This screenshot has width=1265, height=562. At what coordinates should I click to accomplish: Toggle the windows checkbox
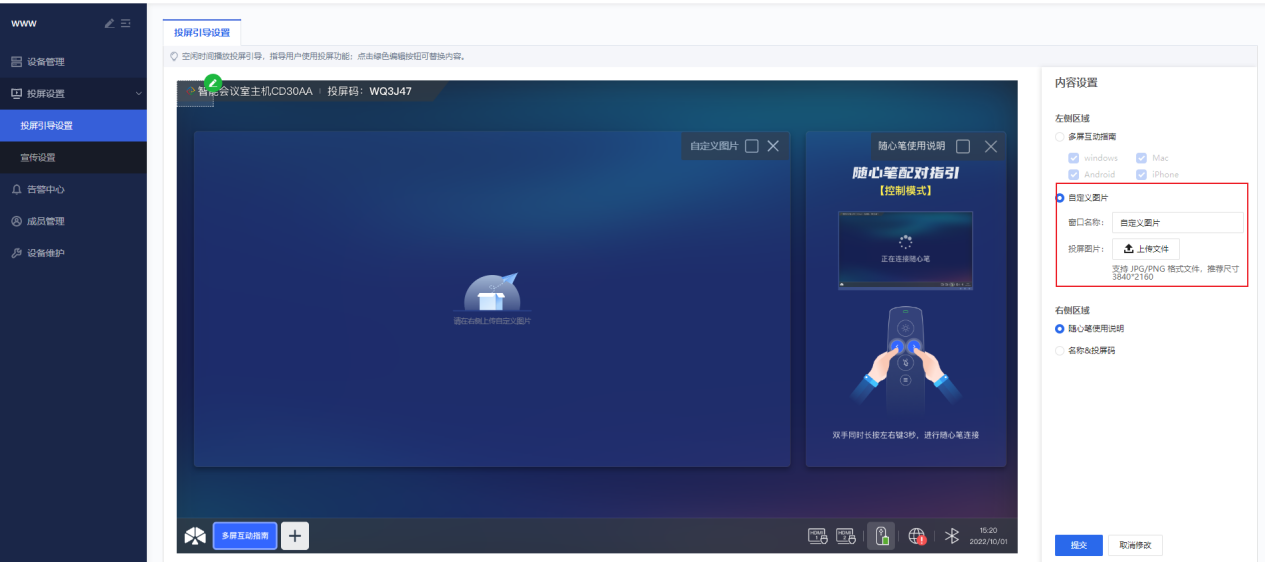1074,158
